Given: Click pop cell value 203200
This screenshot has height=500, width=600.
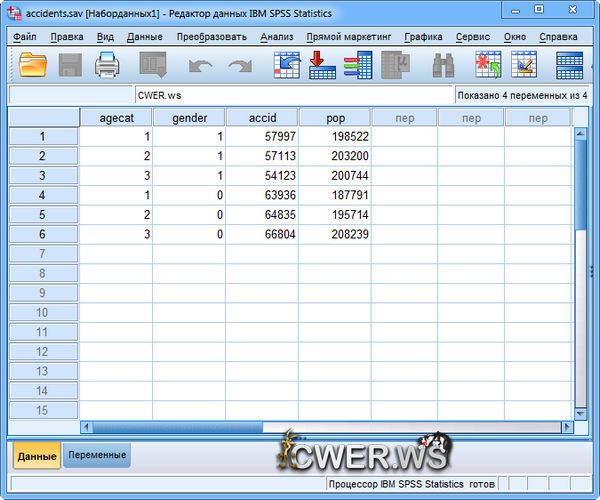Looking at the screenshot, I should (335, 156).
